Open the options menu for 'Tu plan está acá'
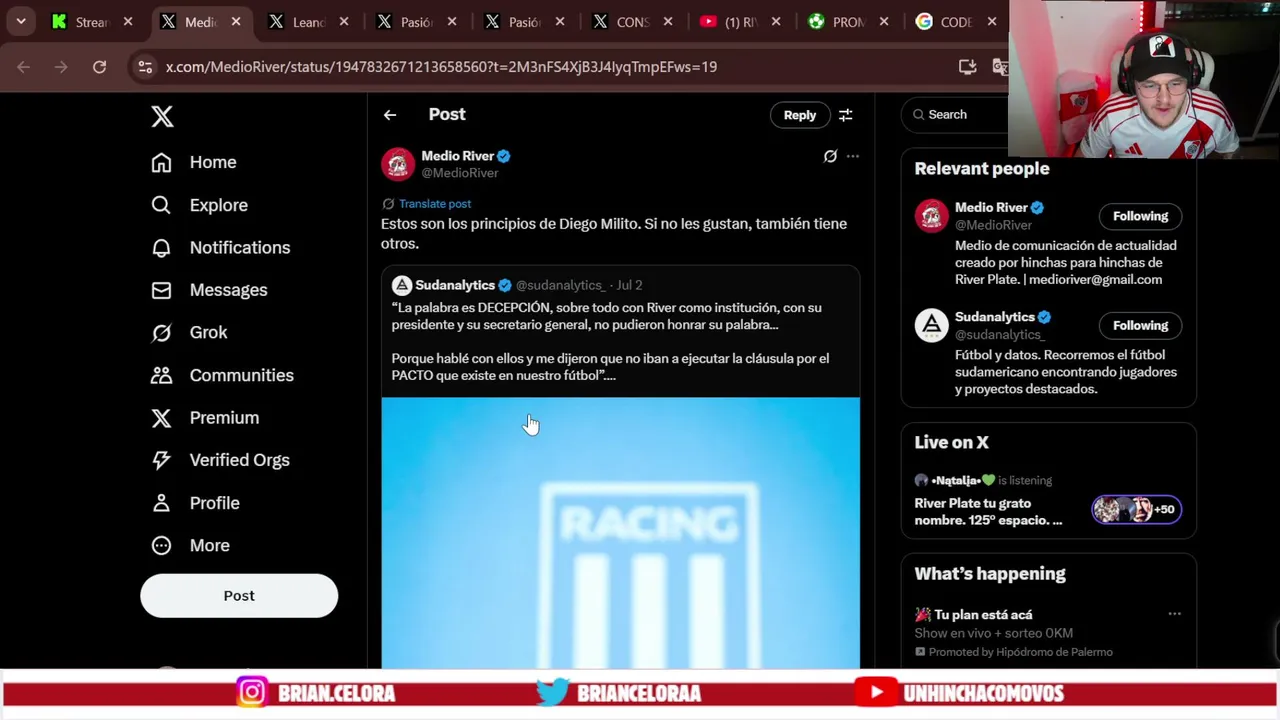 click(1174, 614)
